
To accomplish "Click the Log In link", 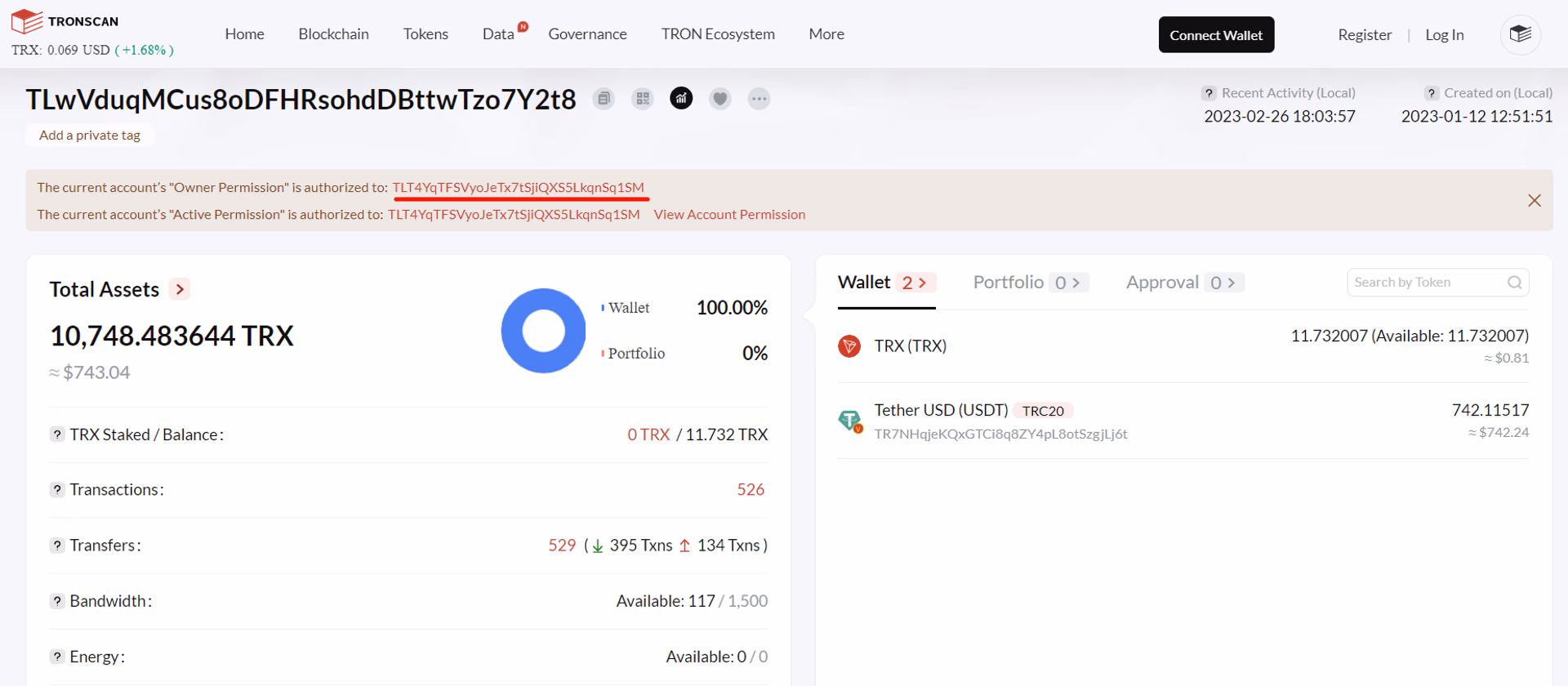I will click(1445, 35).
